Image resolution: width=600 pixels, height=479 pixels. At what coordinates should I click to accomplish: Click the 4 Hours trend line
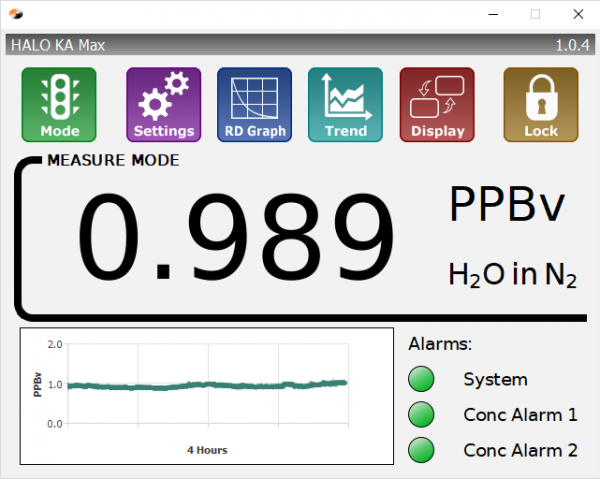click(x=207, y=385)
